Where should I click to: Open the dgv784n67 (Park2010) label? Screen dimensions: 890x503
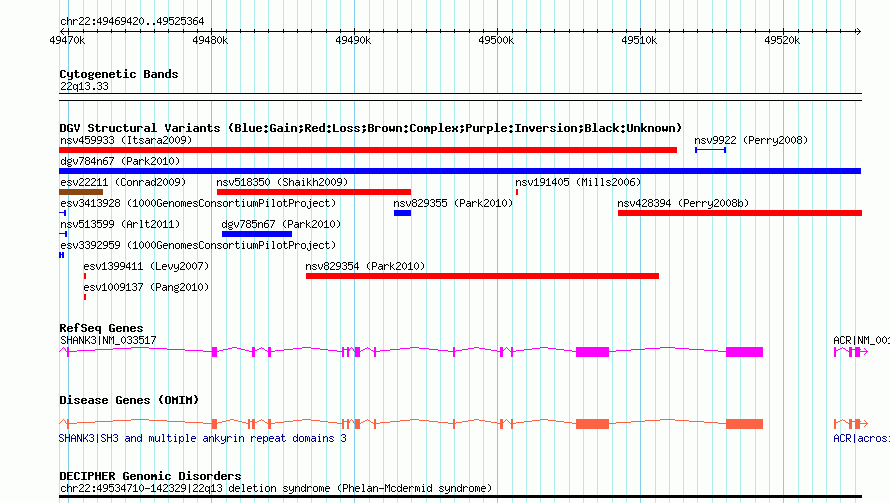120,161
